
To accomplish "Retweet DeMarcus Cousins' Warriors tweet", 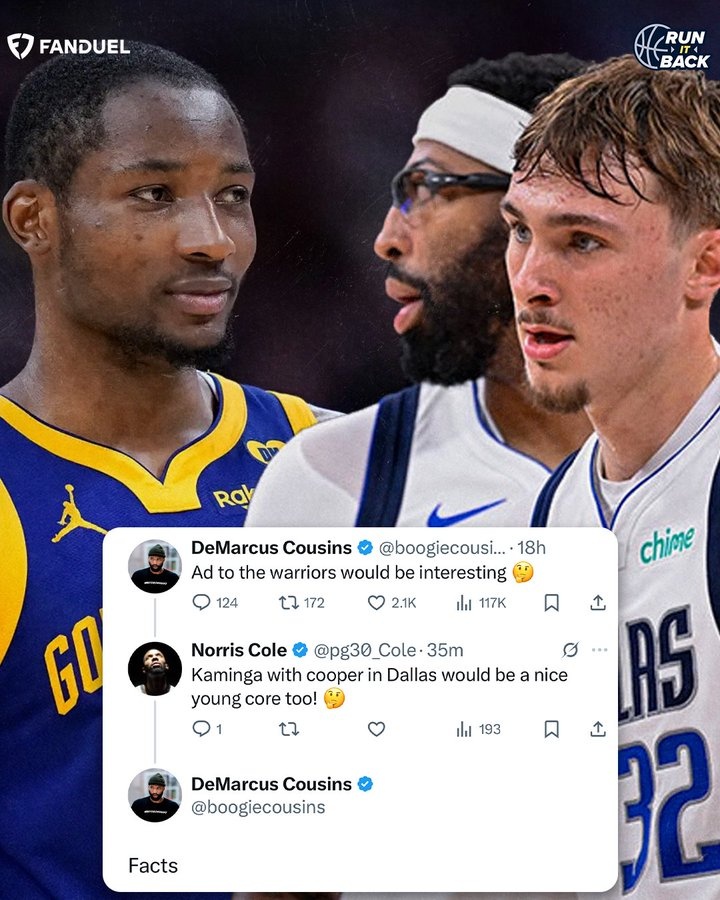I will tap(301, 602).
